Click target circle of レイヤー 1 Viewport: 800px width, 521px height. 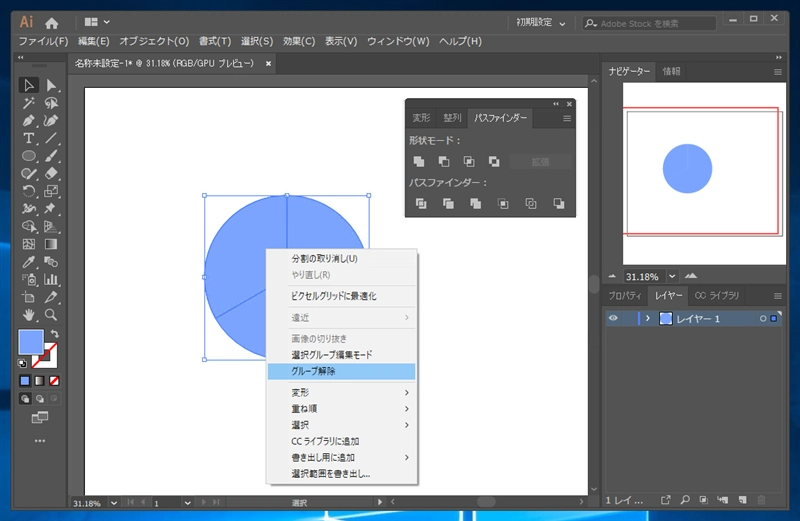(x=763, y=318)
